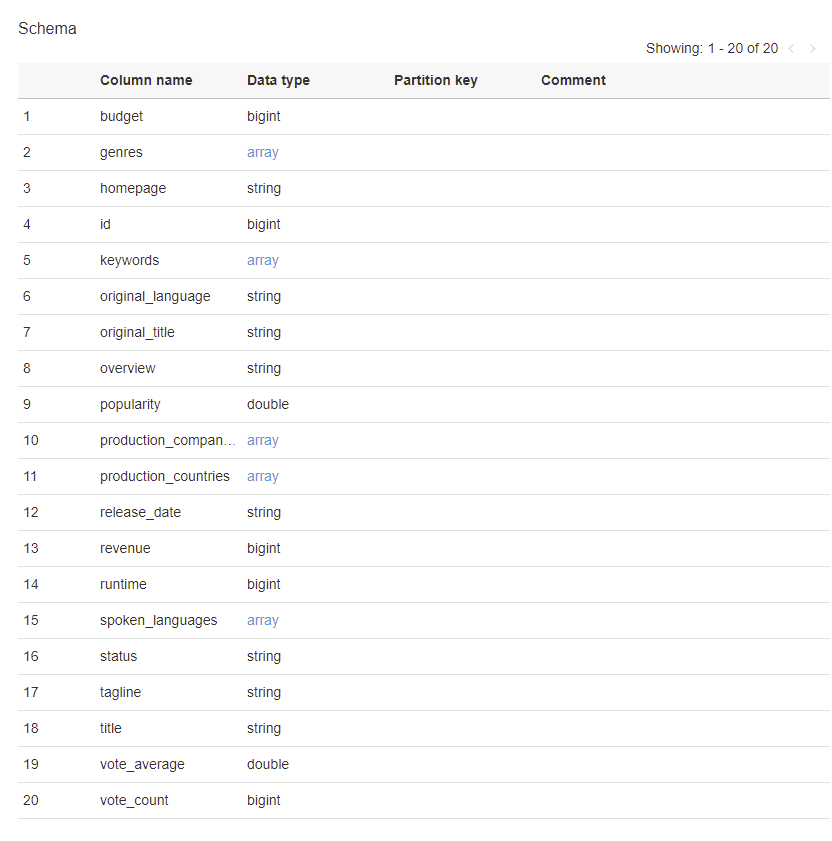Open the array type link for genres
This screenshot has height=841, width=832.
[262, 152]
